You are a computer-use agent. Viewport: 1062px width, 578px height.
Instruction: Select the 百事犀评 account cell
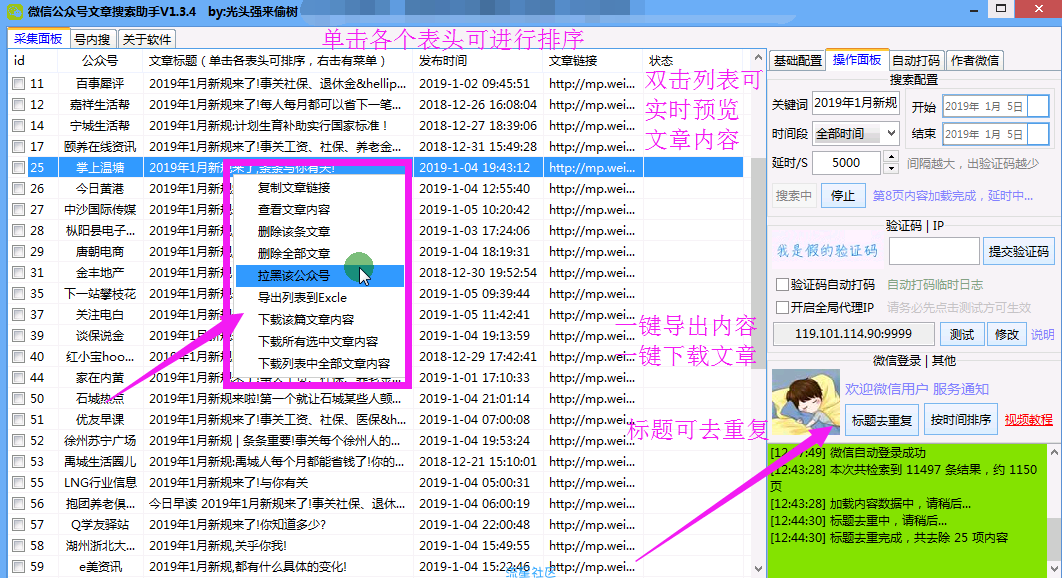[x=100, y=84]
